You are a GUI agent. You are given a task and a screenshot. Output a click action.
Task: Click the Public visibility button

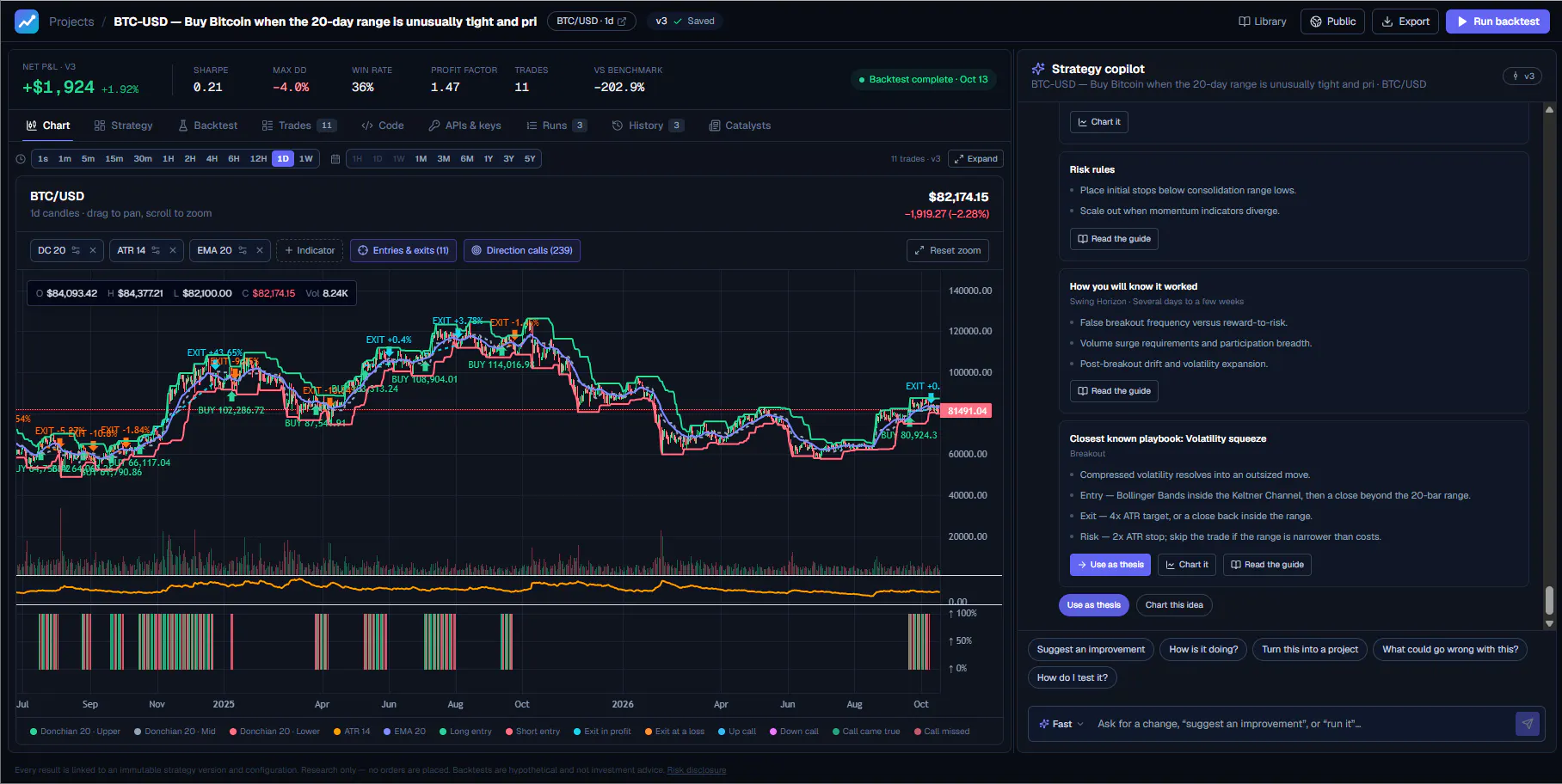1333,21
